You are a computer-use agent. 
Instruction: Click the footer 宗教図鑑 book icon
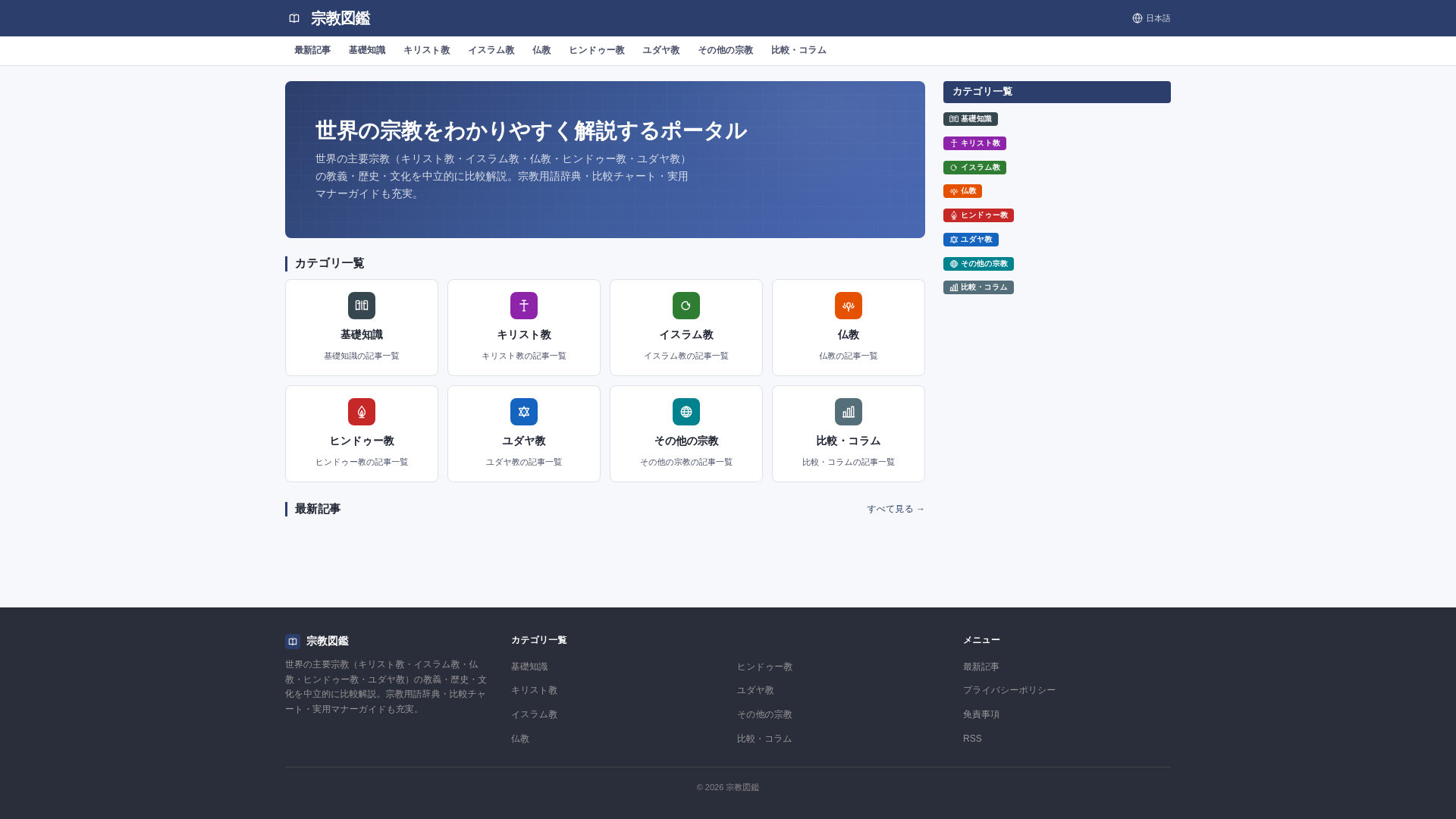(x=293, y=642)
